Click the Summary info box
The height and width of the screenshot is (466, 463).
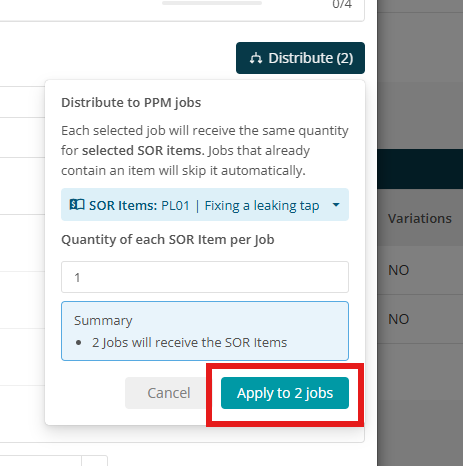pos(205,331)
